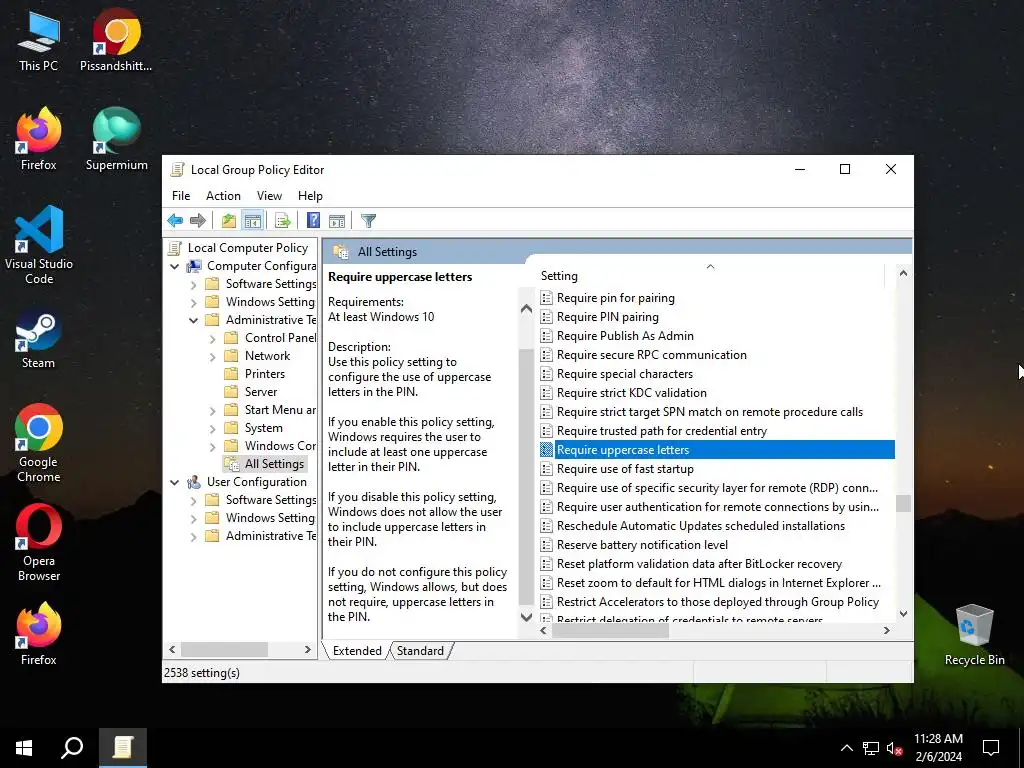Expand Windows Components tree node

click(212, 447)
